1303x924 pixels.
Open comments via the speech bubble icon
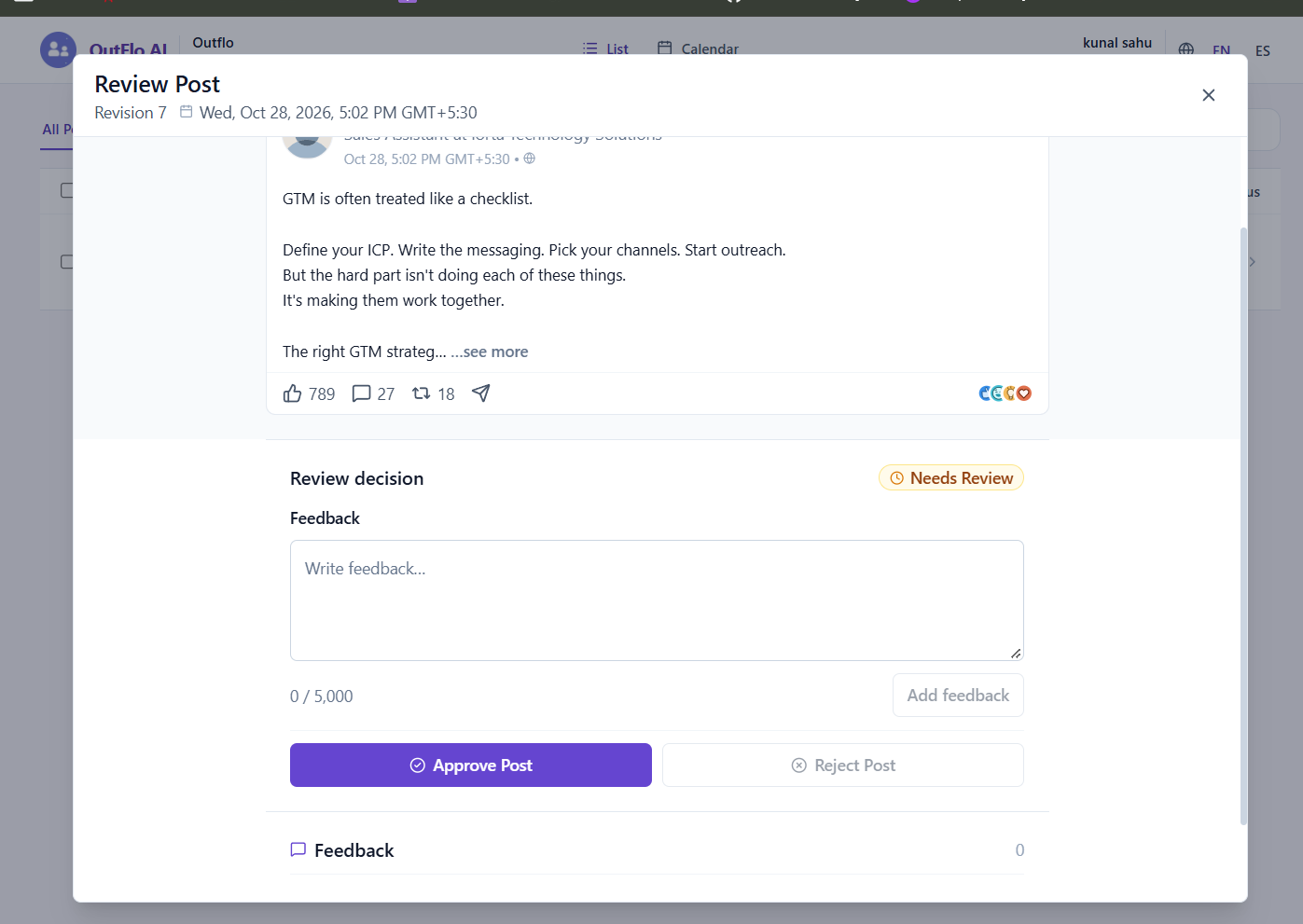pyautogui.click(x=361, y=393)
